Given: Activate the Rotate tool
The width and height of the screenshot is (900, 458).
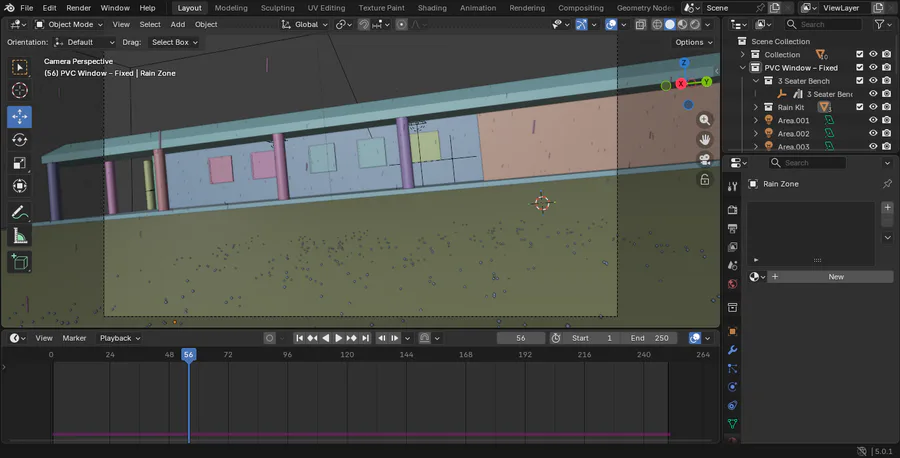Looking at the screenshot, I should pos(20,140).
